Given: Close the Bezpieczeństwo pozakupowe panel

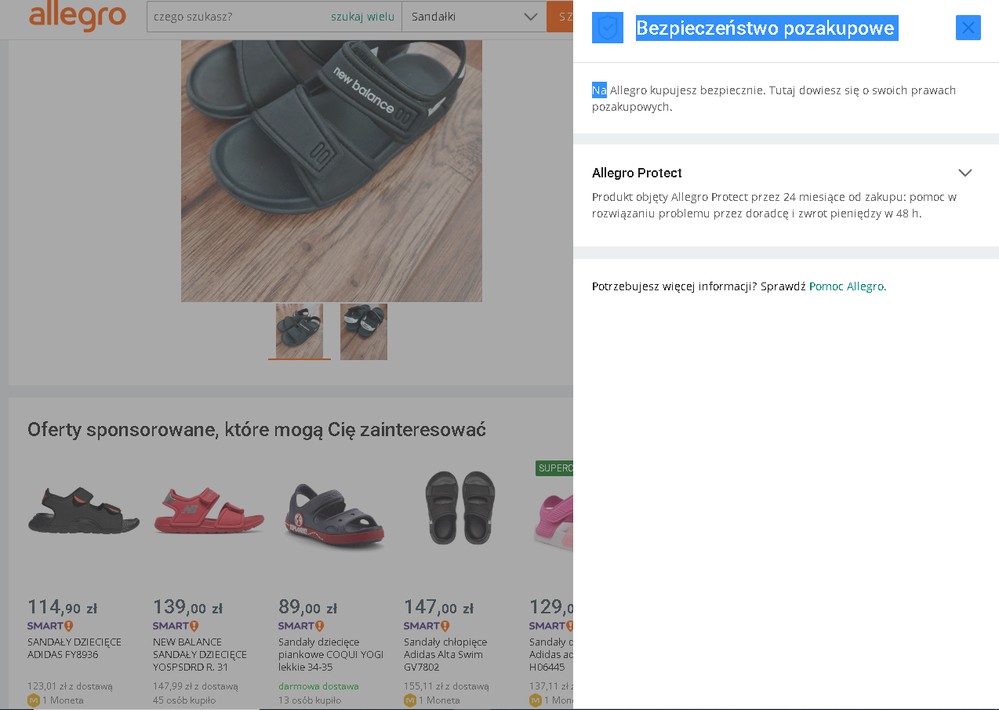Looking at the screenshot, I should (x=968, y=27).
